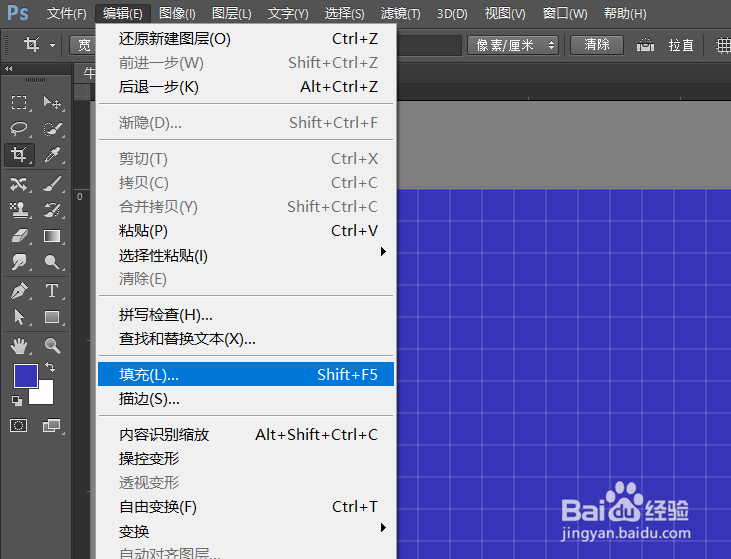Open the 帮助 menu
This screenshot has height=559, width=731.
point(625,14)
